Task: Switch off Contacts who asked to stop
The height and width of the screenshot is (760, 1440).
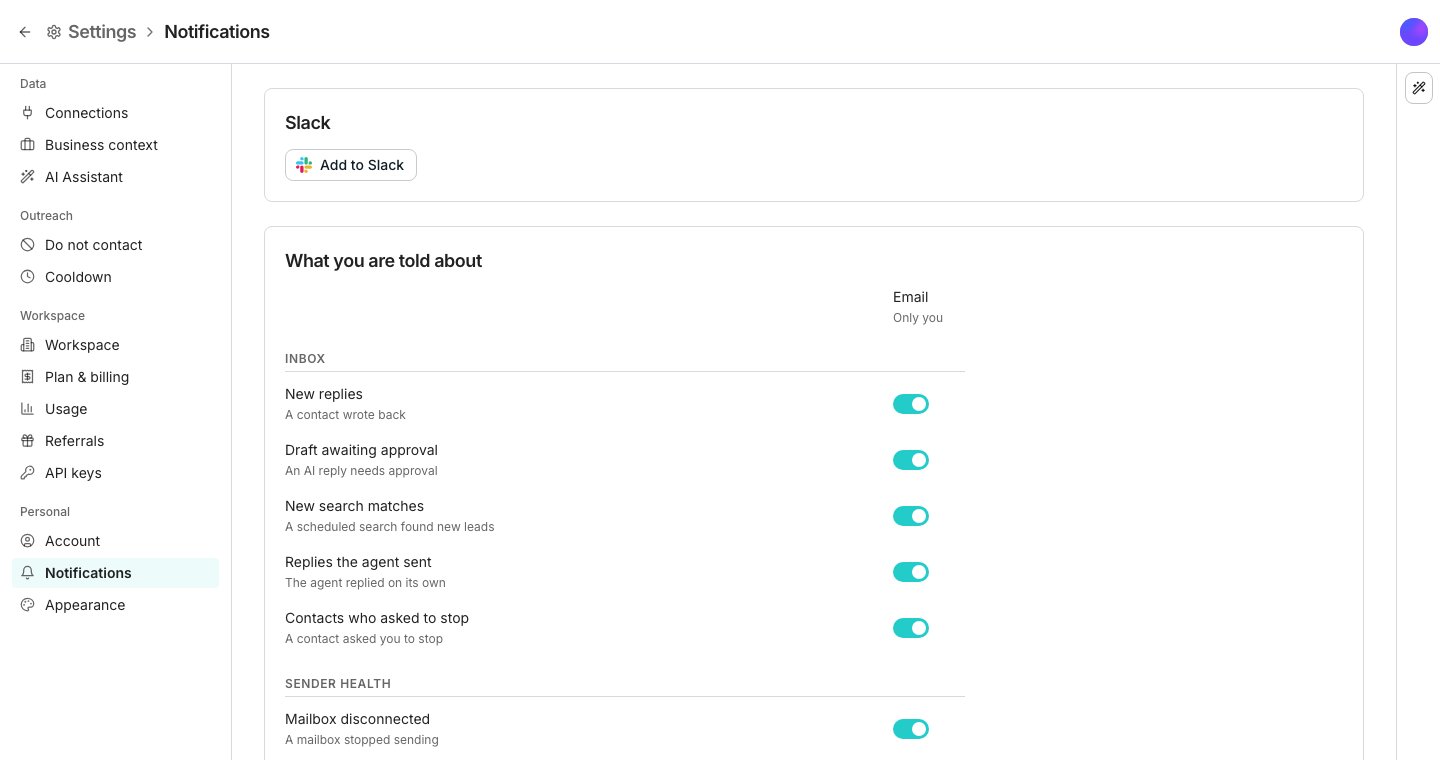Action: [x=911, y=628]
